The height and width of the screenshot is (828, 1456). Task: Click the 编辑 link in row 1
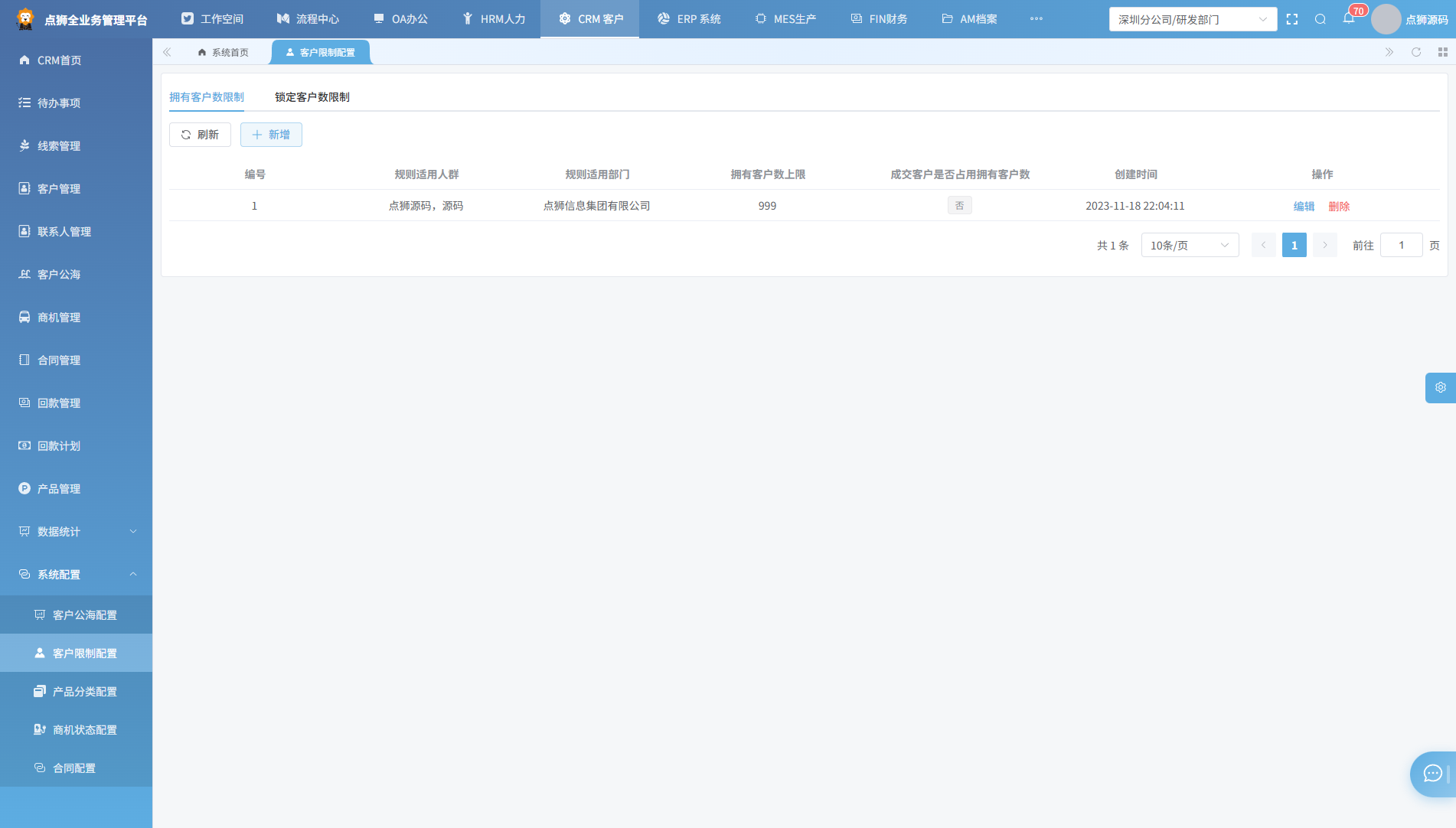1304,207
